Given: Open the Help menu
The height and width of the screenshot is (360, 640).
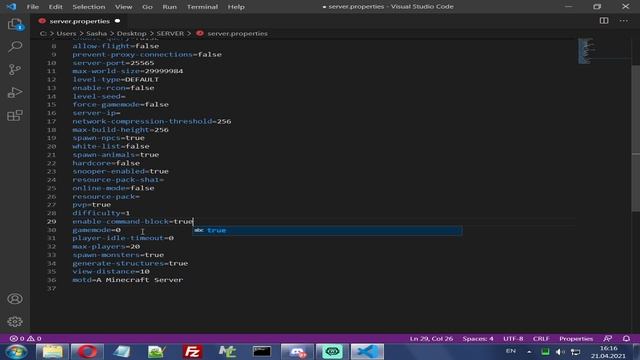Looking at the screenshot, I should coord(236,7).
